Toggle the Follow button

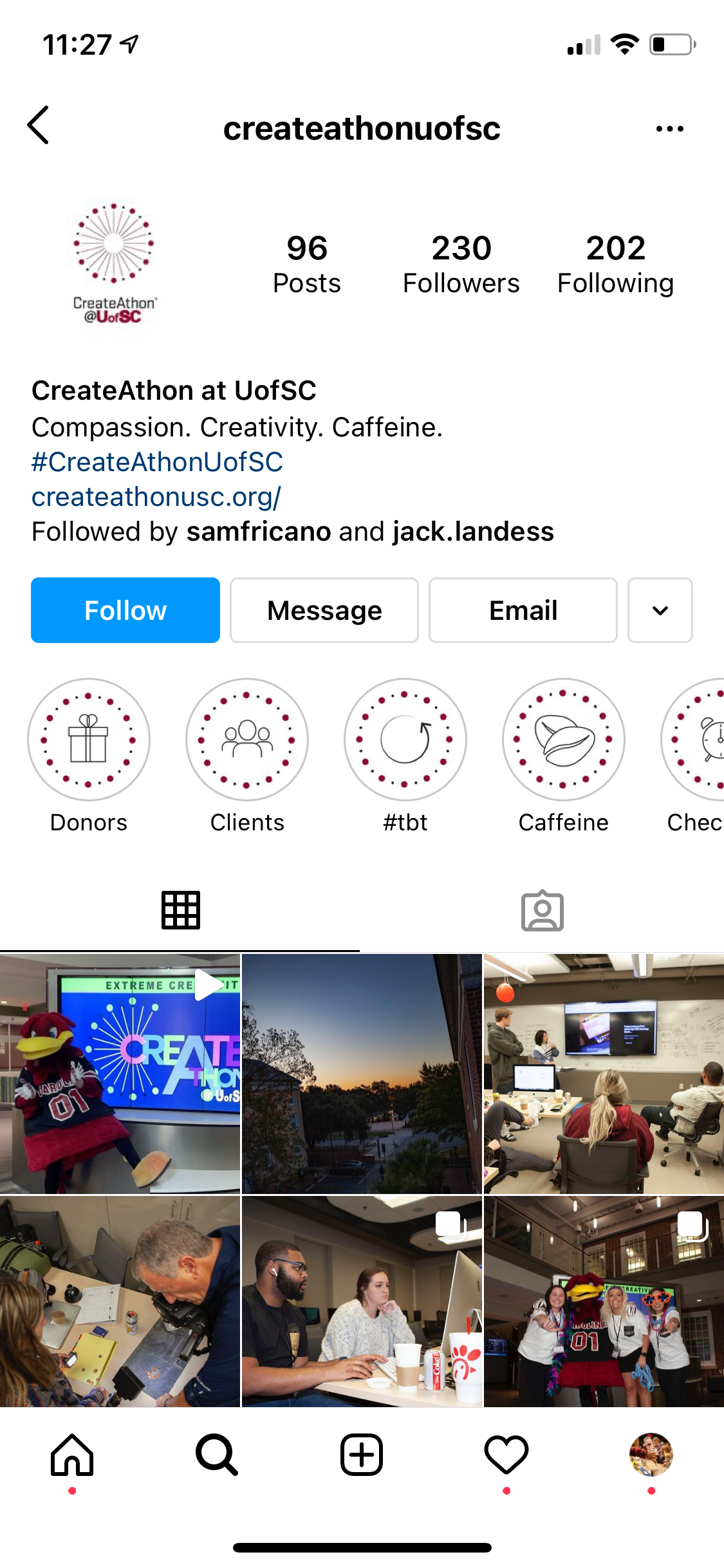coord(125,610)
